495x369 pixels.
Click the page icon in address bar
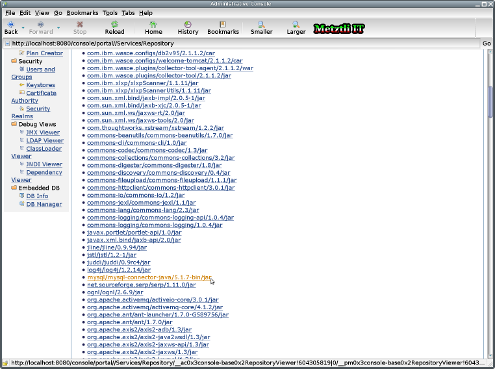tap(7, 43)
